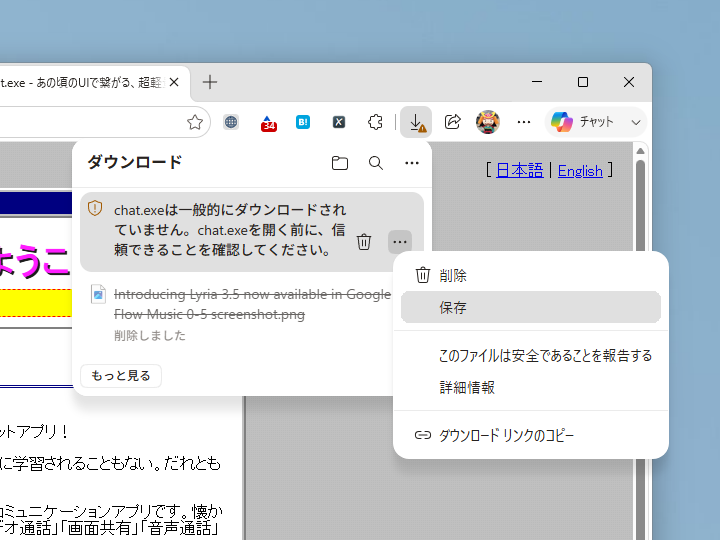Click the shield warning icon for chat.exe

[95, 208]
